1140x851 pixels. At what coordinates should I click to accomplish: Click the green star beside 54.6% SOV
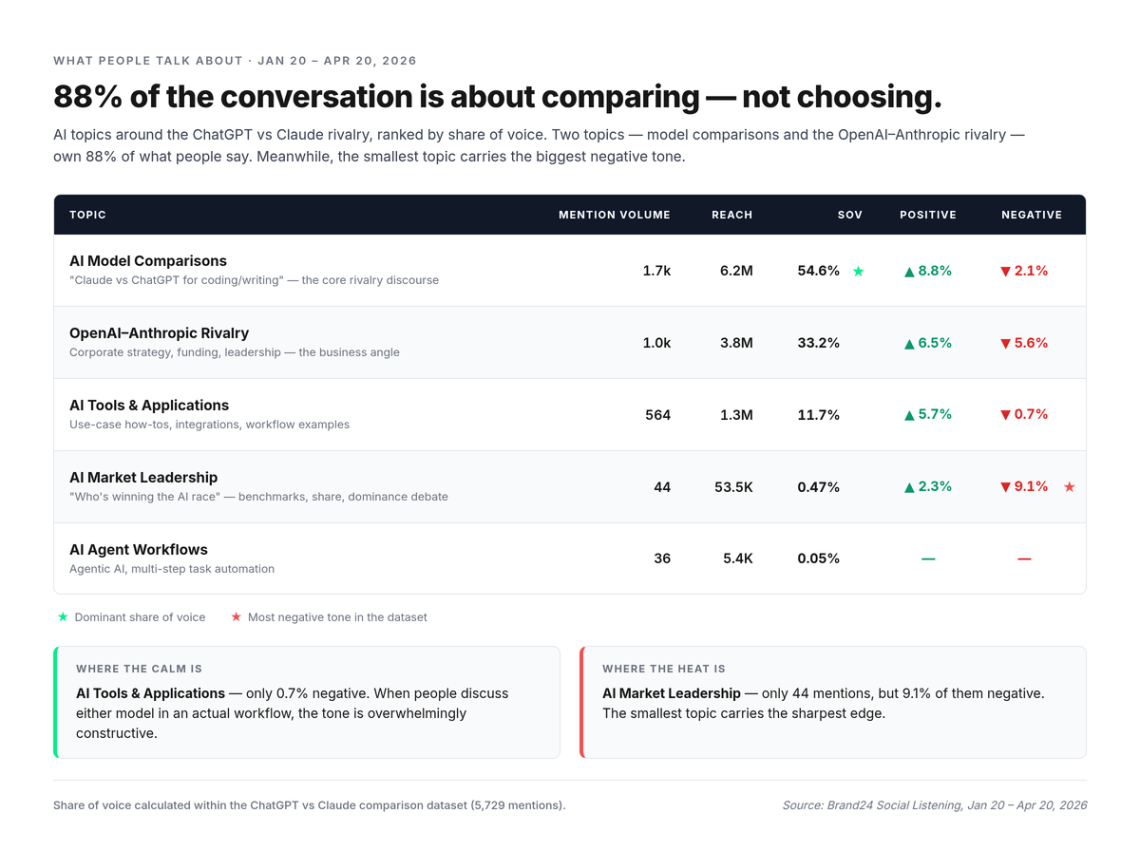[858, 271]
